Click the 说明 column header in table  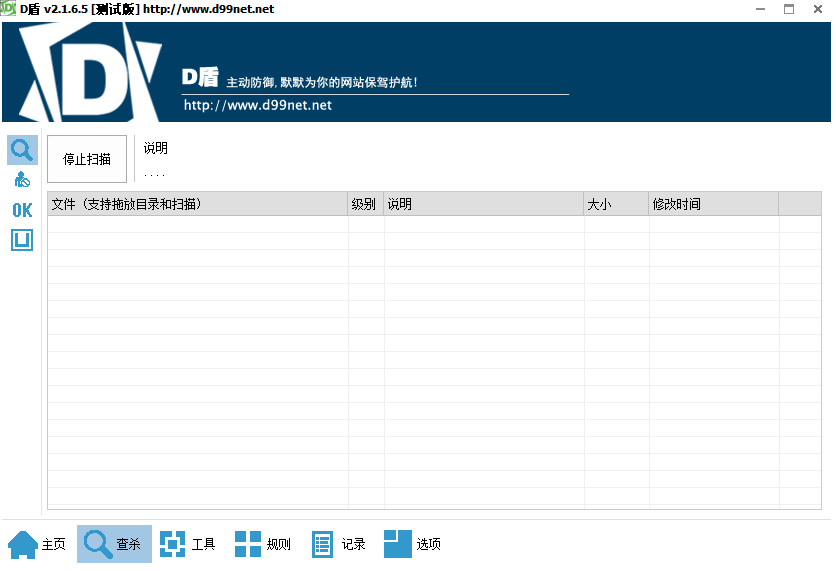(484, 204)
